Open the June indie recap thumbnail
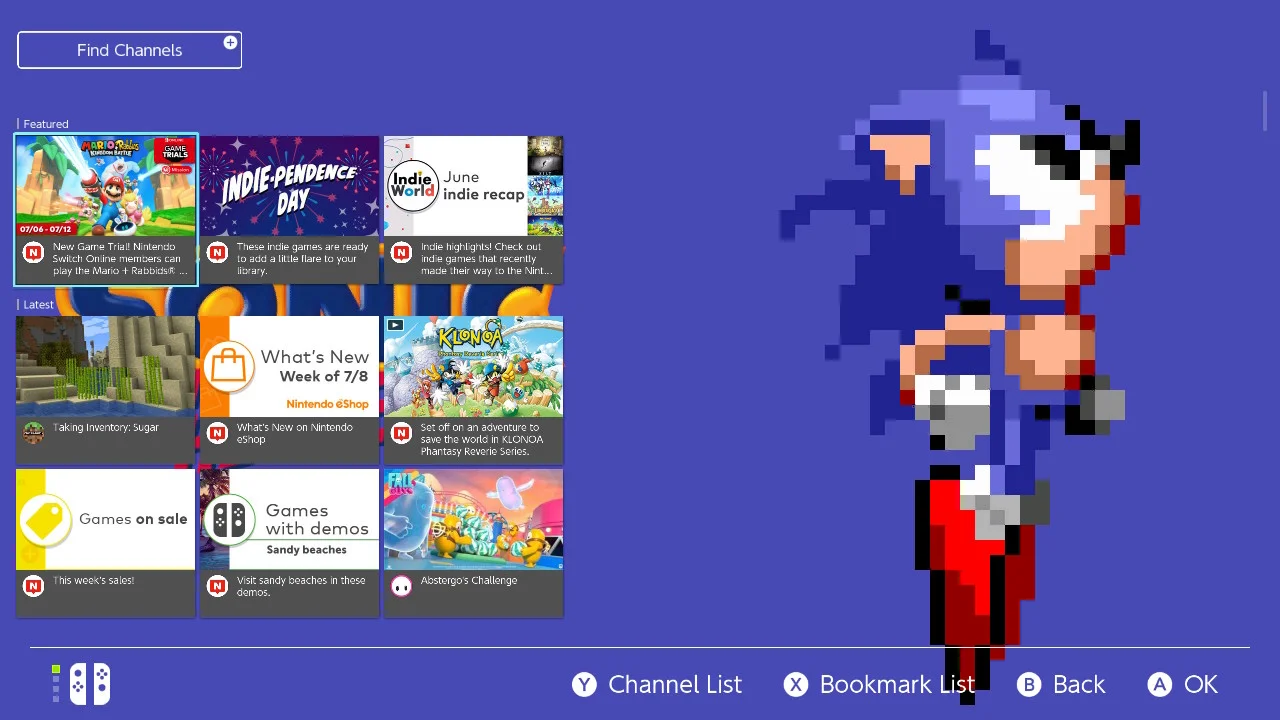 click(x=474, y=186)
